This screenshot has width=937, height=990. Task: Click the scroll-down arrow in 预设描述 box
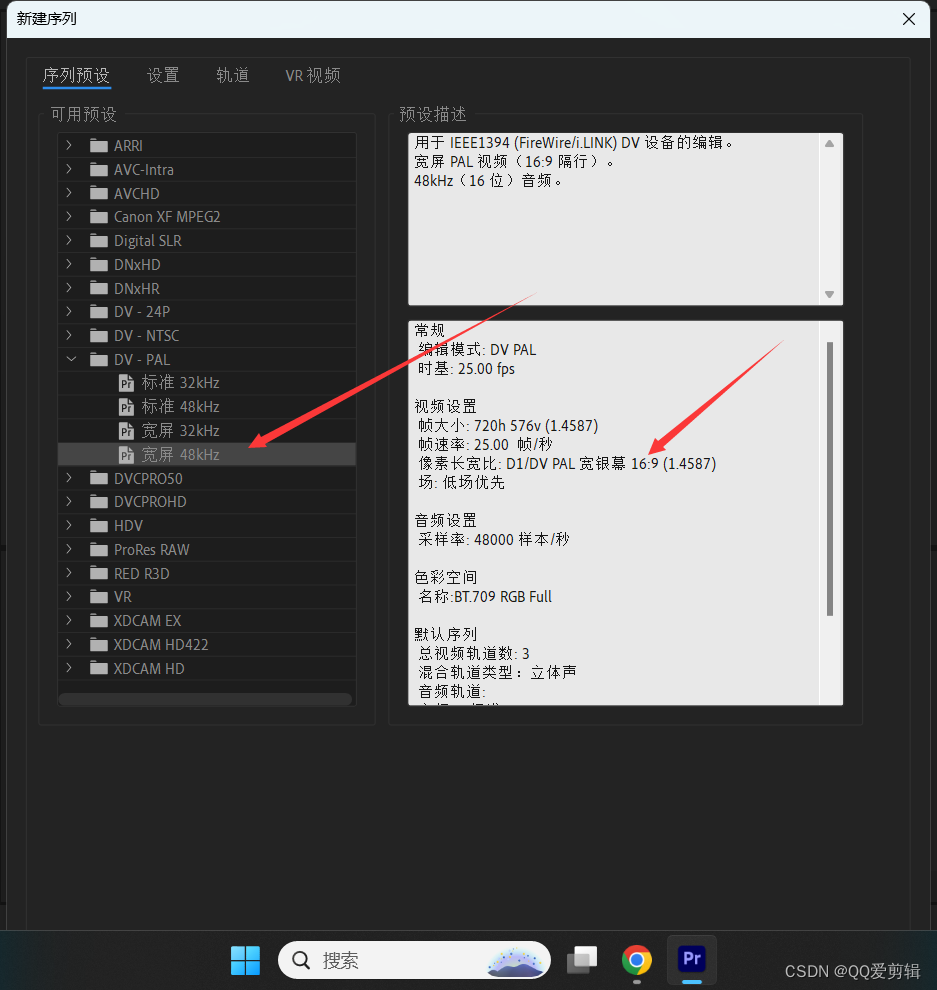pyautogui.click(x=830, y=294)
